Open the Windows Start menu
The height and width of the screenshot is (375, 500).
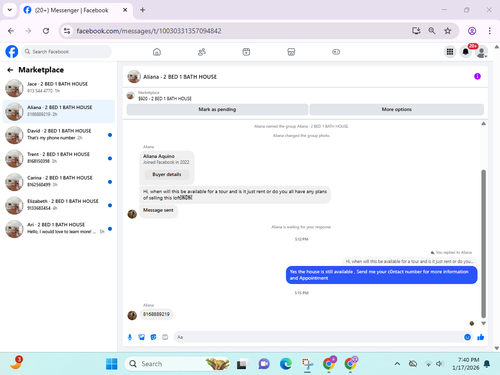[112, 364]
